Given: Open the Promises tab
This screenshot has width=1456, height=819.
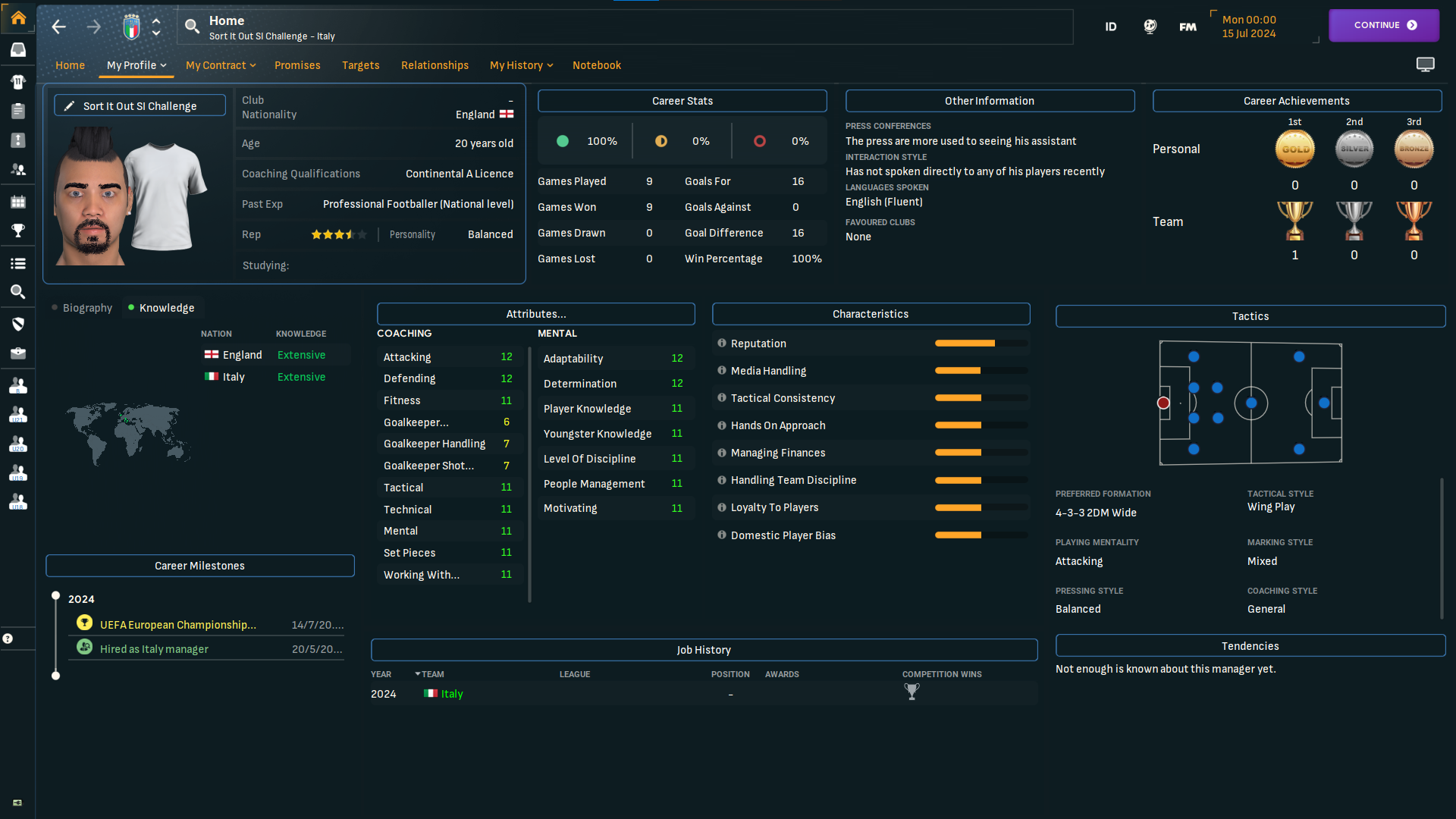Looking at the screenshot, I should coord(297,65).
